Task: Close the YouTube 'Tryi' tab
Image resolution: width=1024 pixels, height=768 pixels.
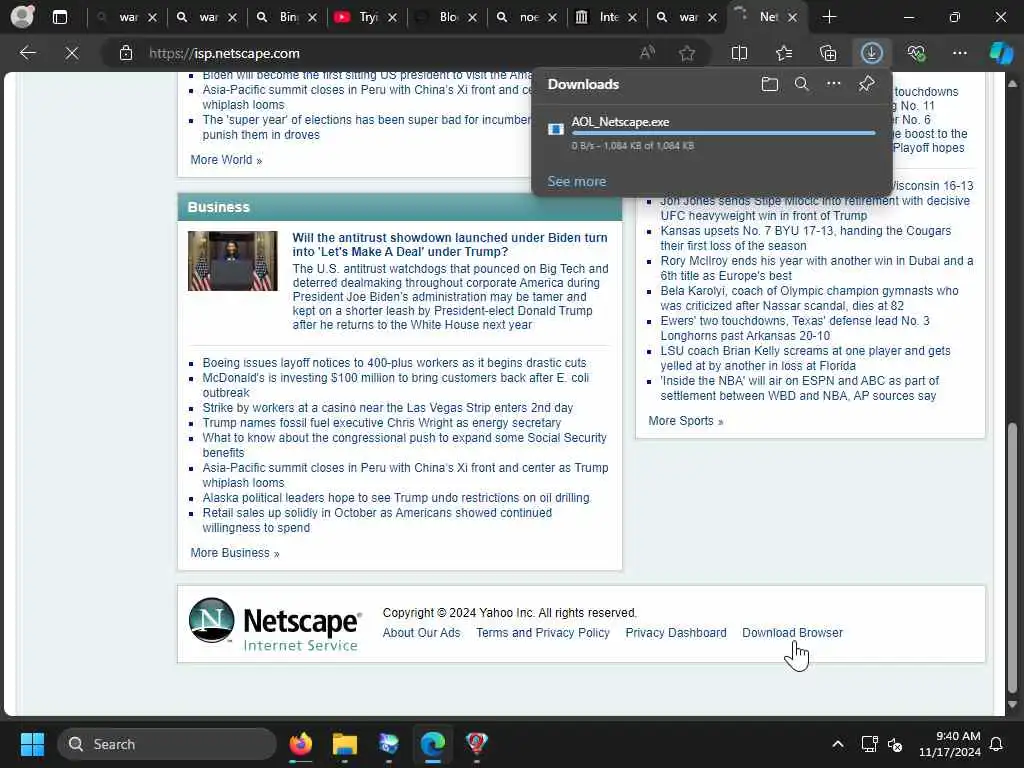Action: 392,18
